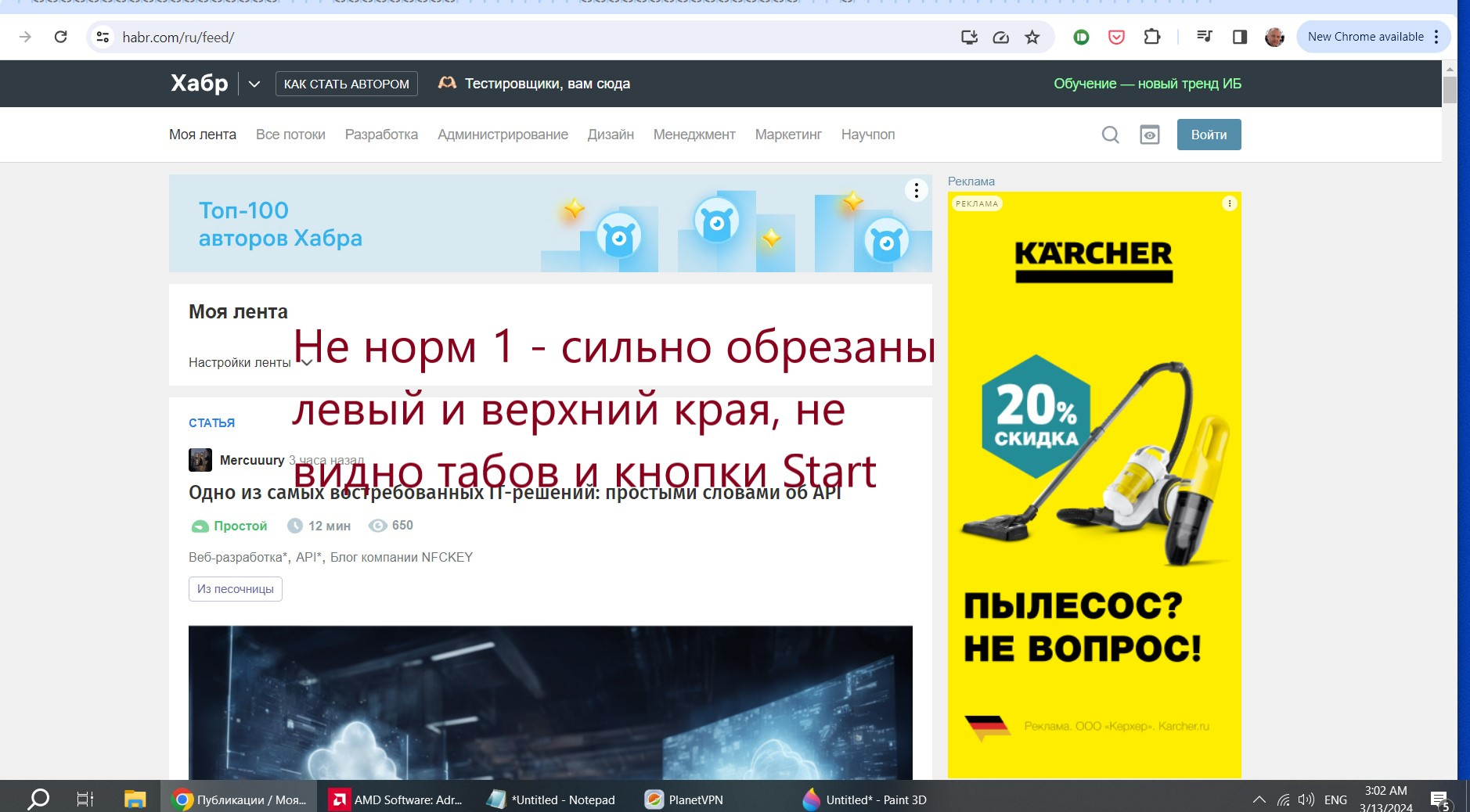Viewport: 1470px width, 812px height.
Task: Select the Все потоки tab
Action: click(x=290, y=135)
